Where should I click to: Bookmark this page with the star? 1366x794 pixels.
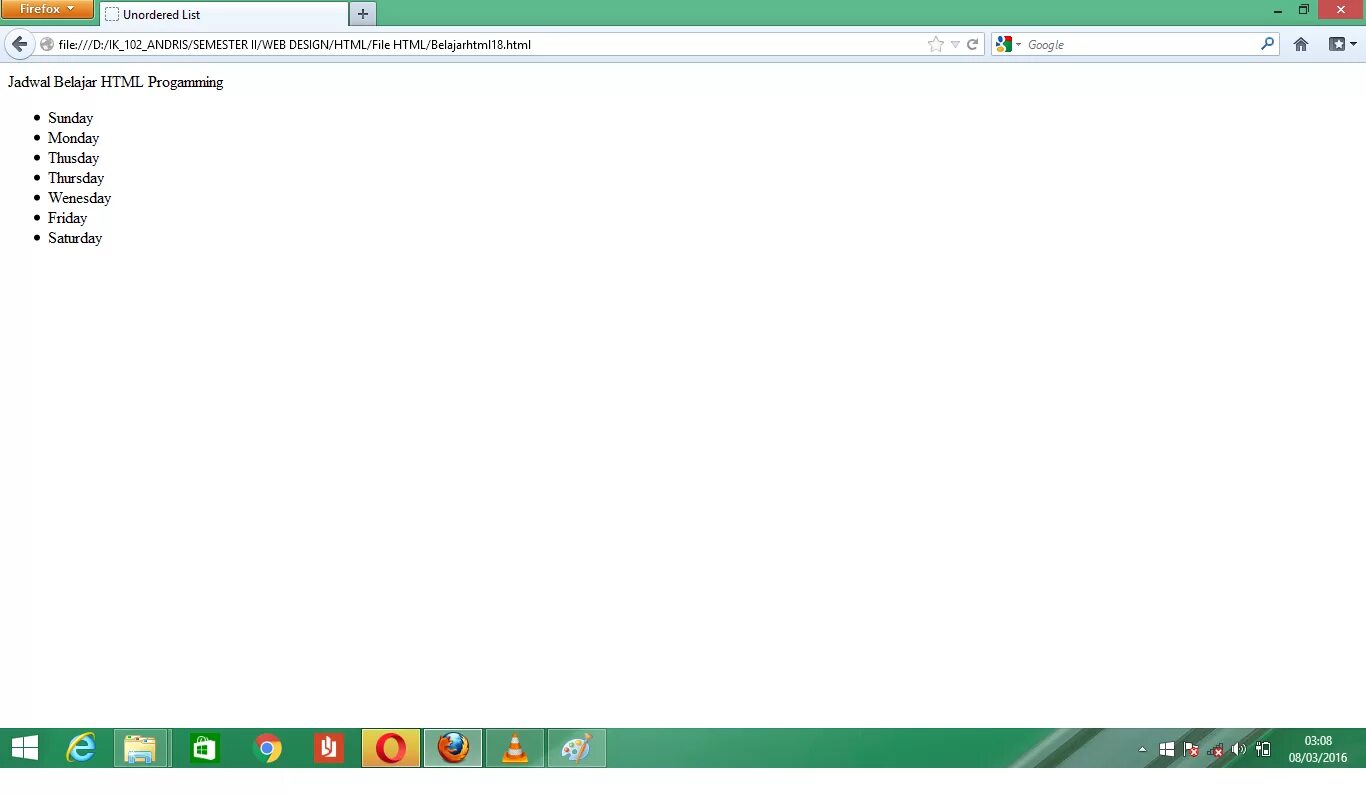click(936, 44)
